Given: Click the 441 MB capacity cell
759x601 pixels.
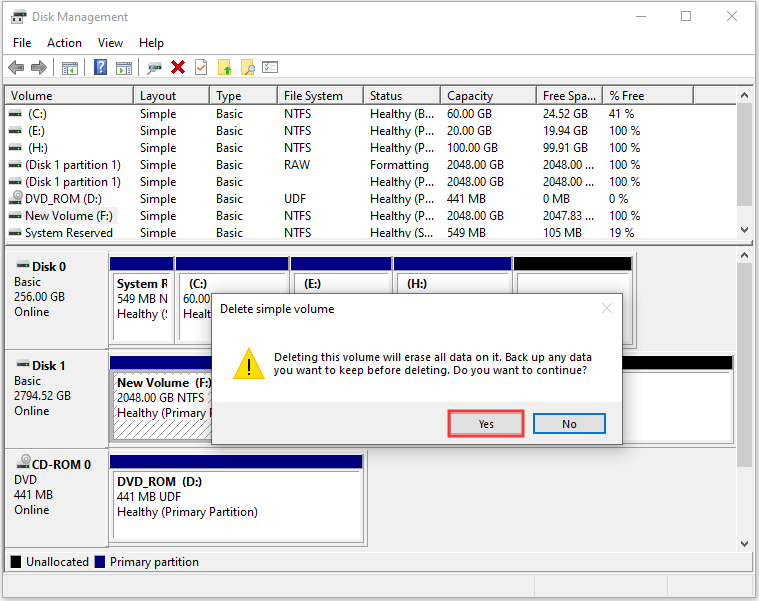Looking at the screenshot, I should [x=466, y=199].
